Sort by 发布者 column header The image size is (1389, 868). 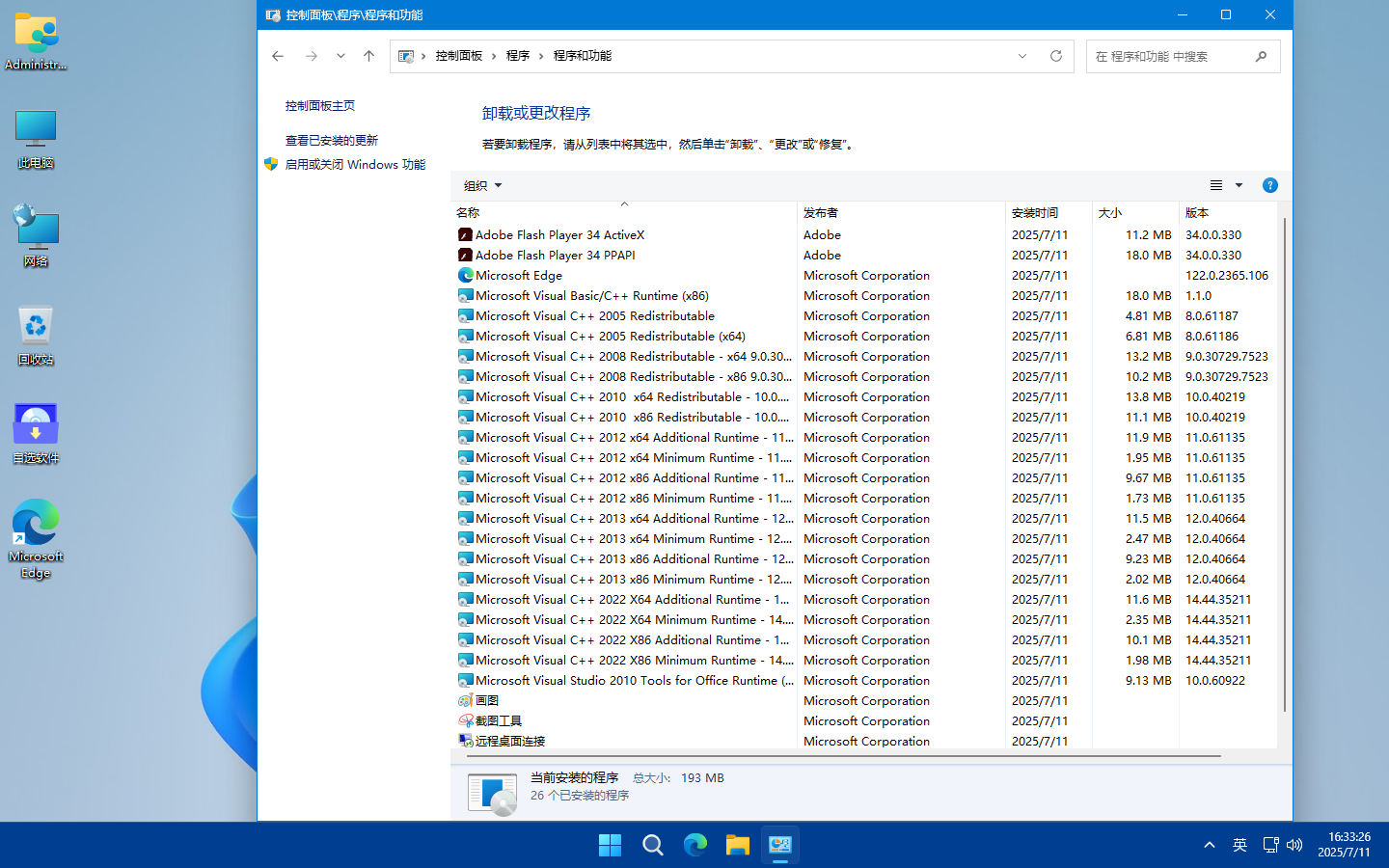pos(902,212)
